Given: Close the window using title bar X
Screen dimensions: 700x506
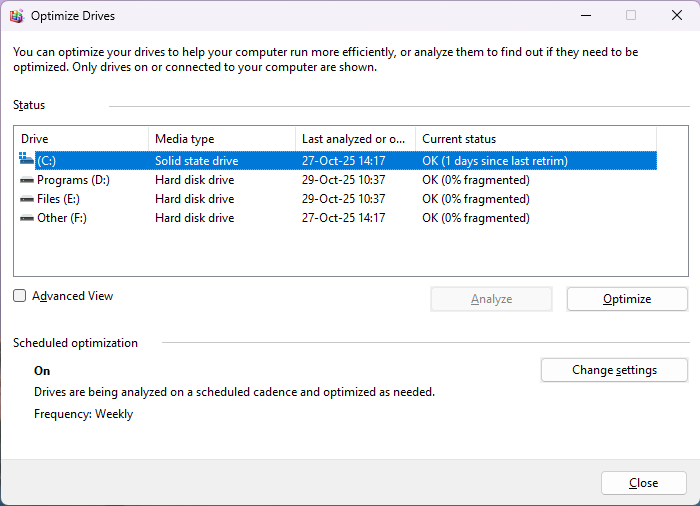Looking at the screenshot, I should click(x=676, y=16).
